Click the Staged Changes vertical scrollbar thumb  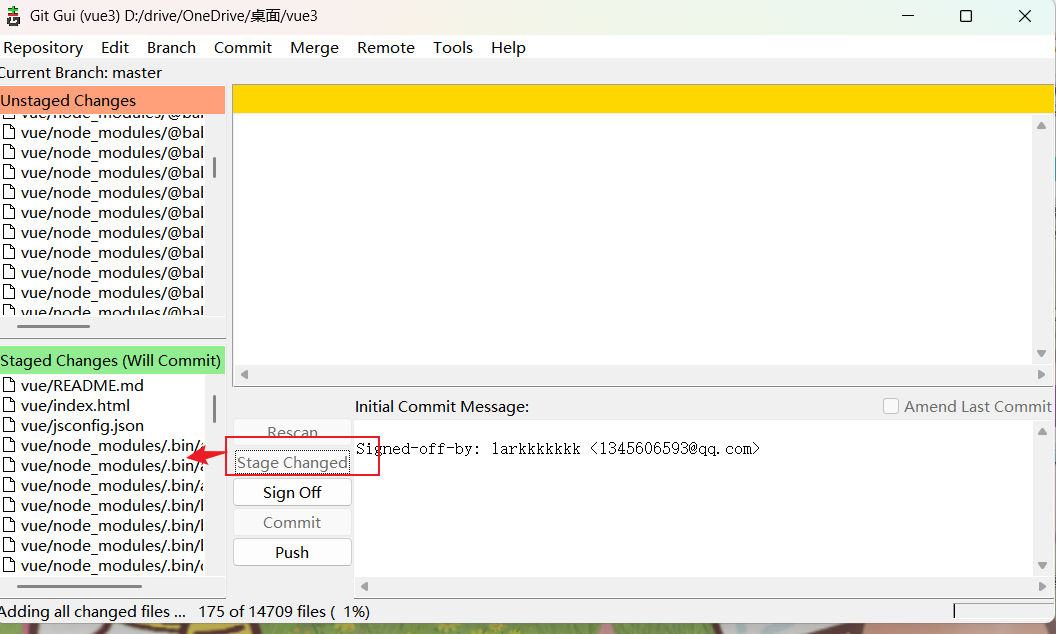[x=214, y=409]
